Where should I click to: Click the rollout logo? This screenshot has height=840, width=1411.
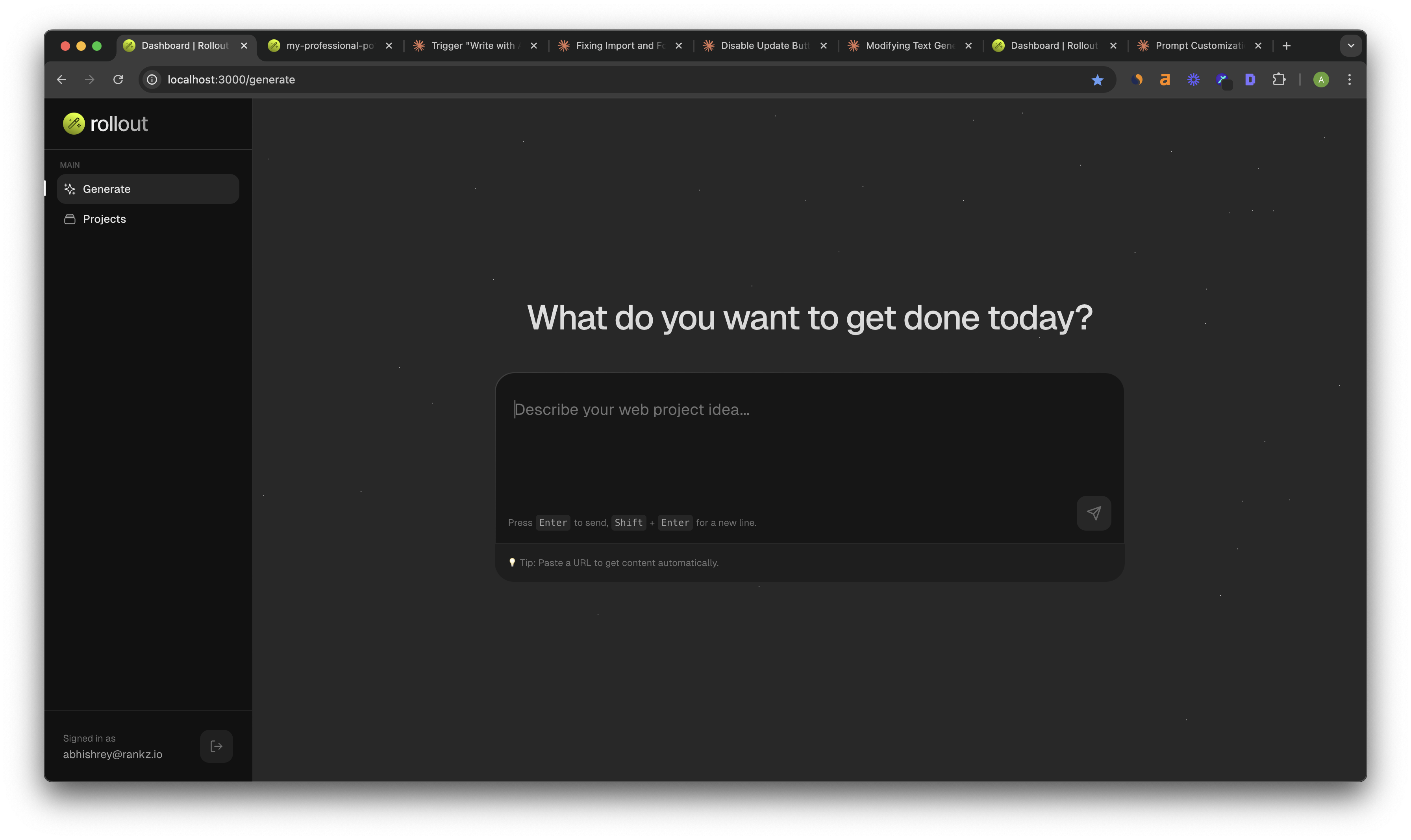pos(105,124)
